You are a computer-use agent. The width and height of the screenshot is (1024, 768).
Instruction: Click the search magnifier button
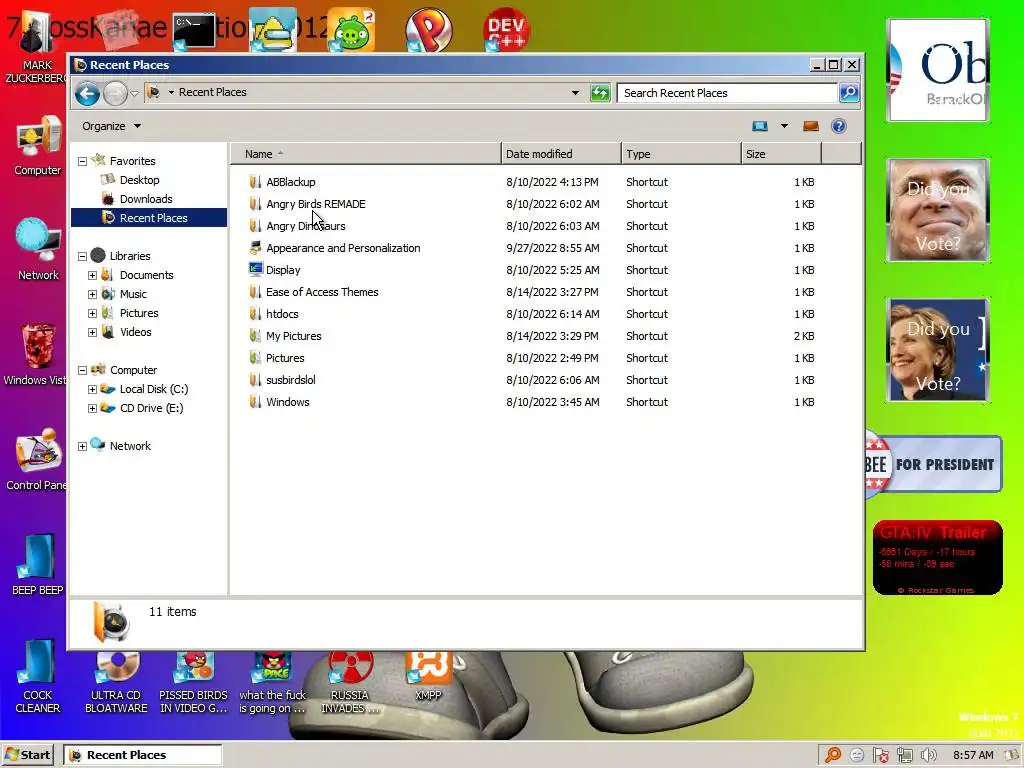(x=848, y=93)
